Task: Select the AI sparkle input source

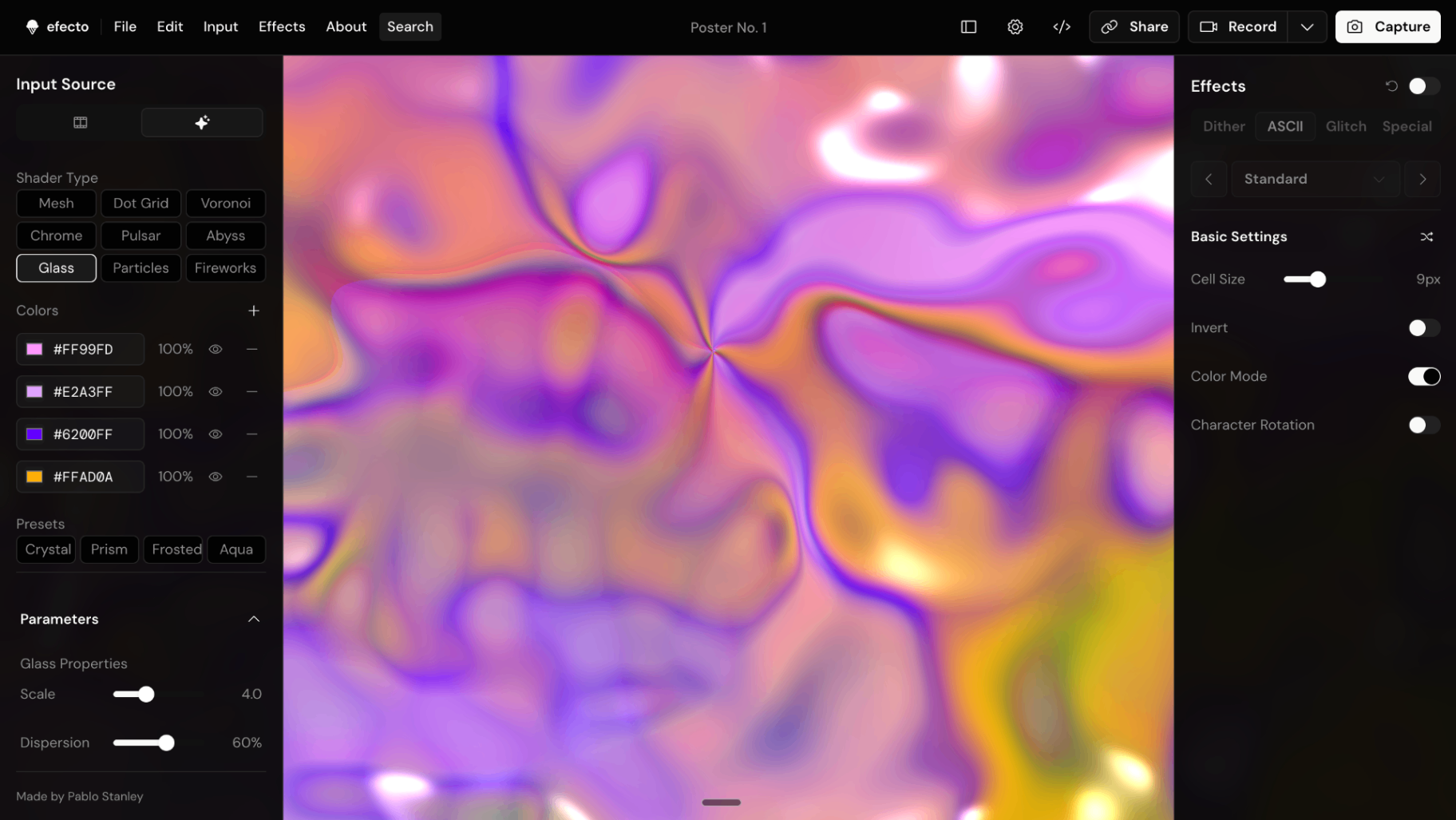Action: [201, 122]
